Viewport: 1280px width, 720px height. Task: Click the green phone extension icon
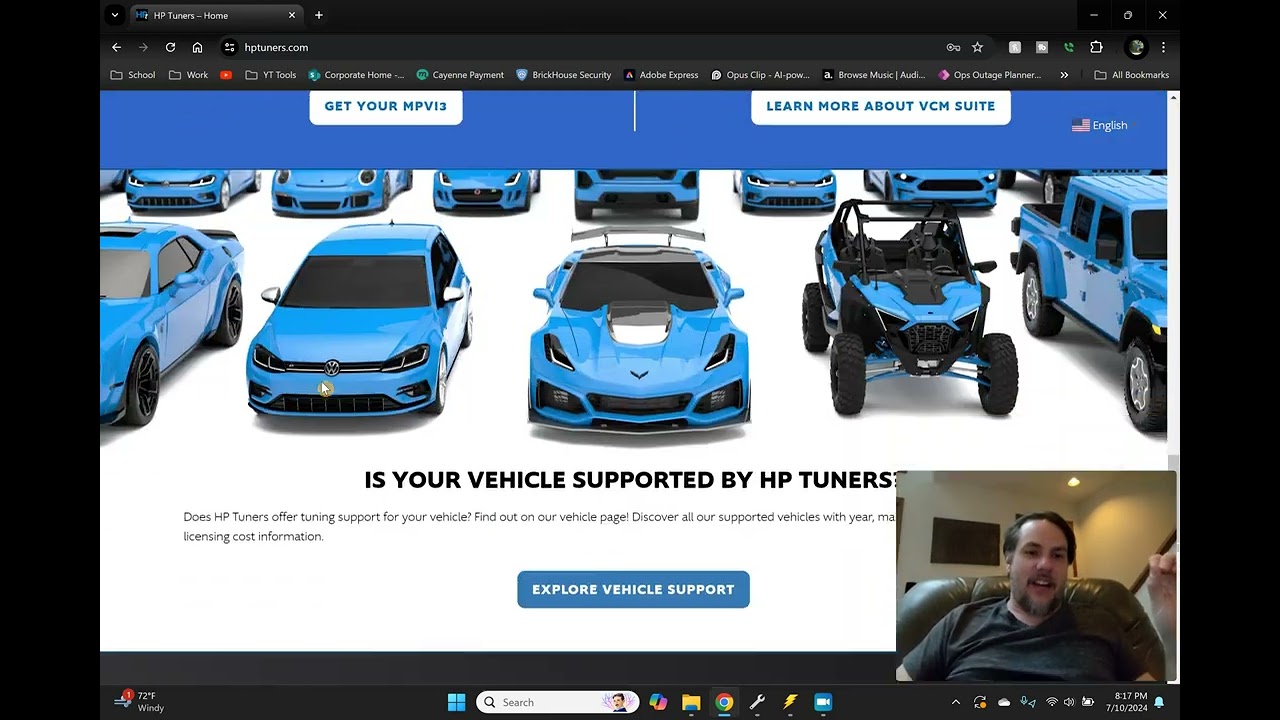pos(1068,47)
